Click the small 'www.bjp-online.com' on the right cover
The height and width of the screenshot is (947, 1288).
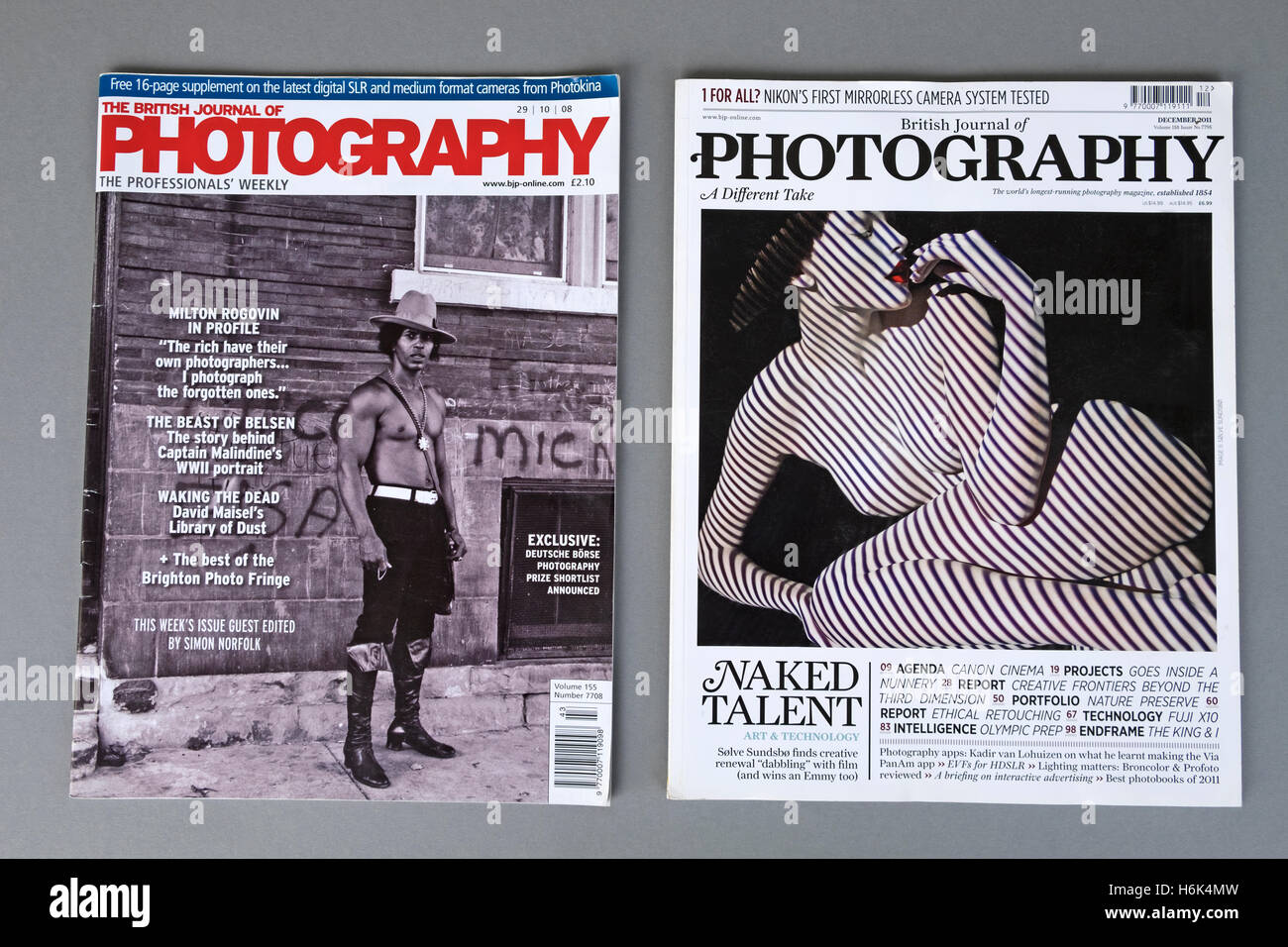coord(731,118)
